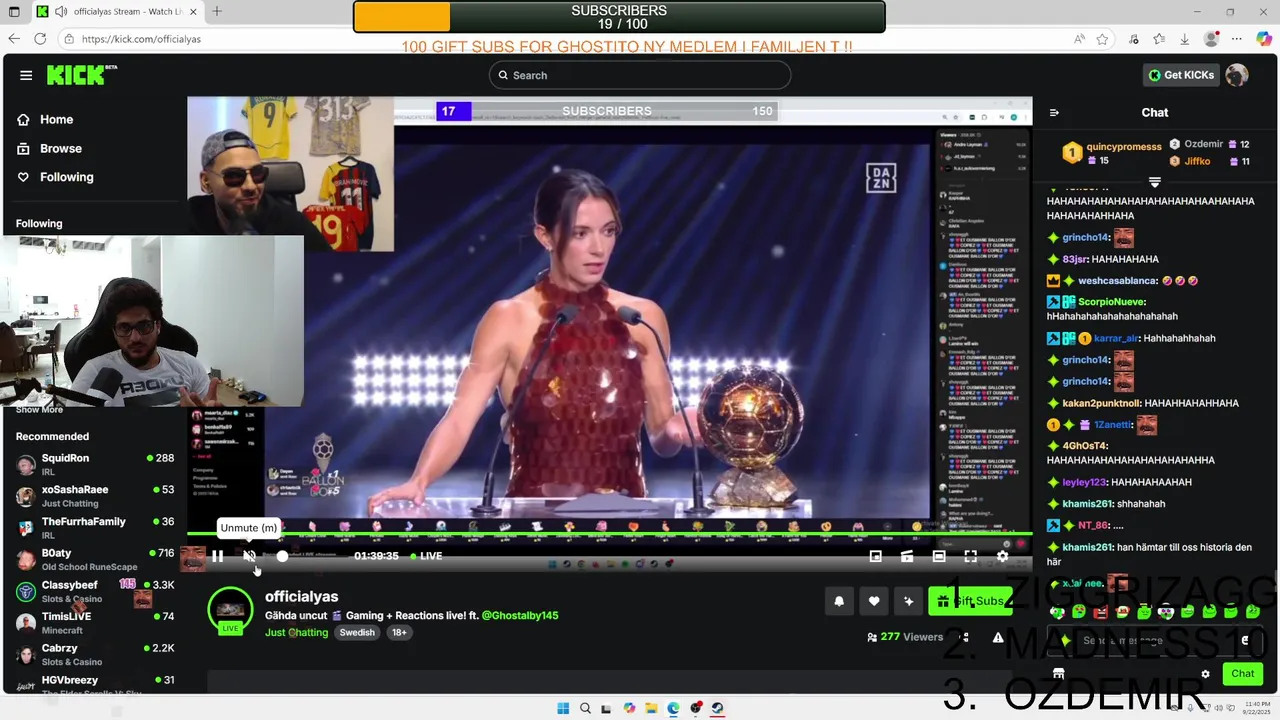Expand Show More in Following list
The image size is (1280, 720).
click(39, 409)
